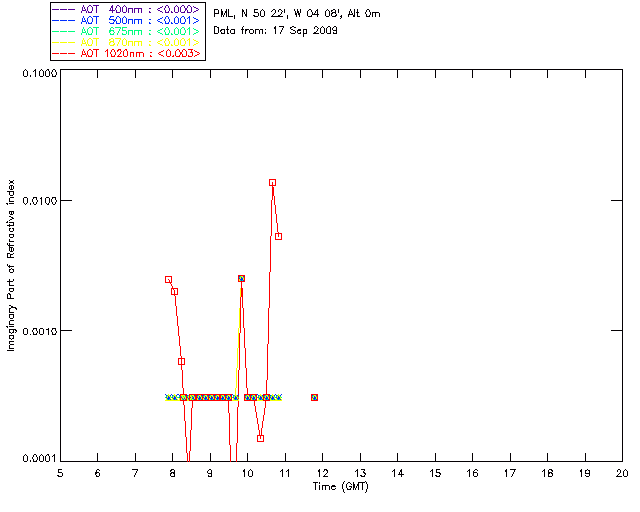640x512 pixels.
Task: Click the x-axis tick label 14
Action: click(398, 473)
